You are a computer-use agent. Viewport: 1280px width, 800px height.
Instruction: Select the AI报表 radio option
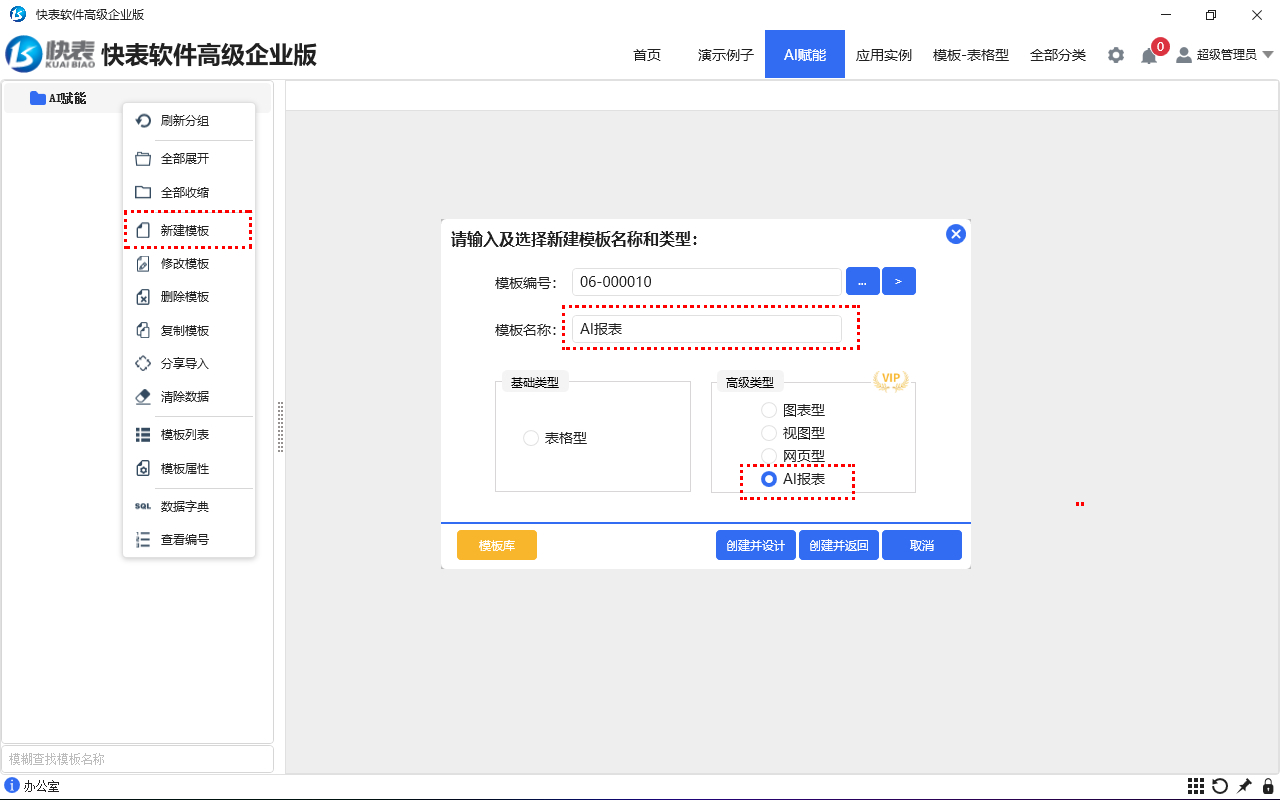click(769, 479)
